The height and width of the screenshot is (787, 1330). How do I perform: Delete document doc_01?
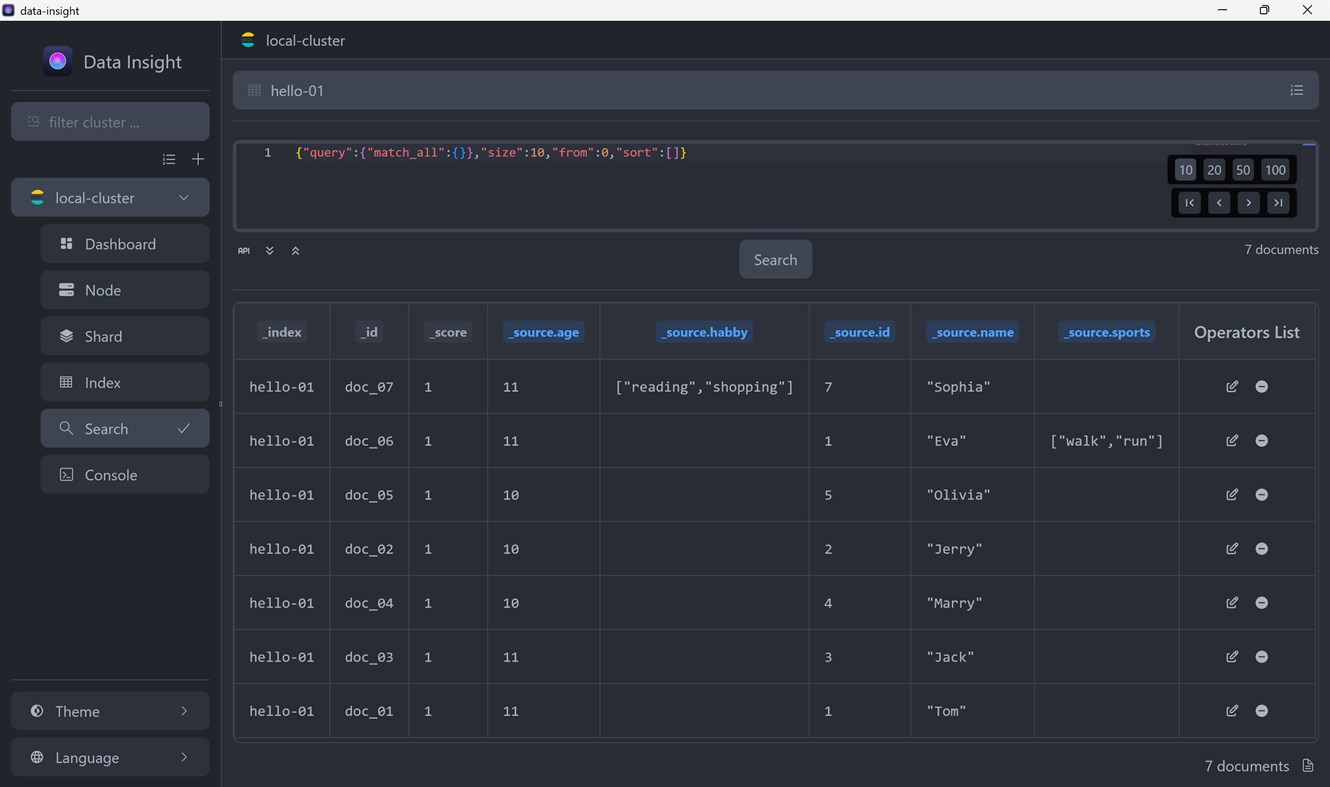(1262, 710)
